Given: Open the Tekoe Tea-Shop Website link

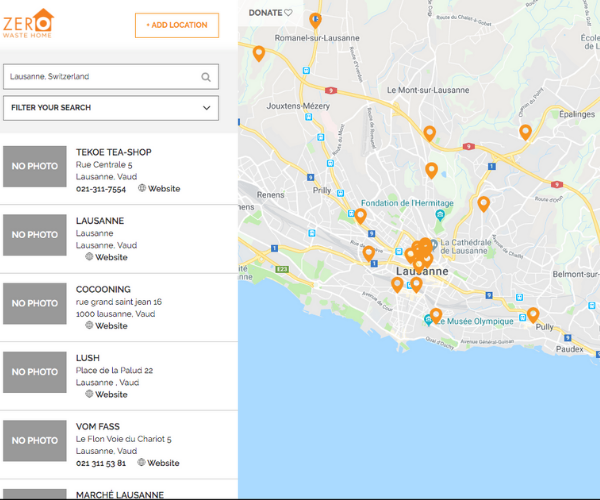Looking at the screenshot, I should [x=164, y=189].
